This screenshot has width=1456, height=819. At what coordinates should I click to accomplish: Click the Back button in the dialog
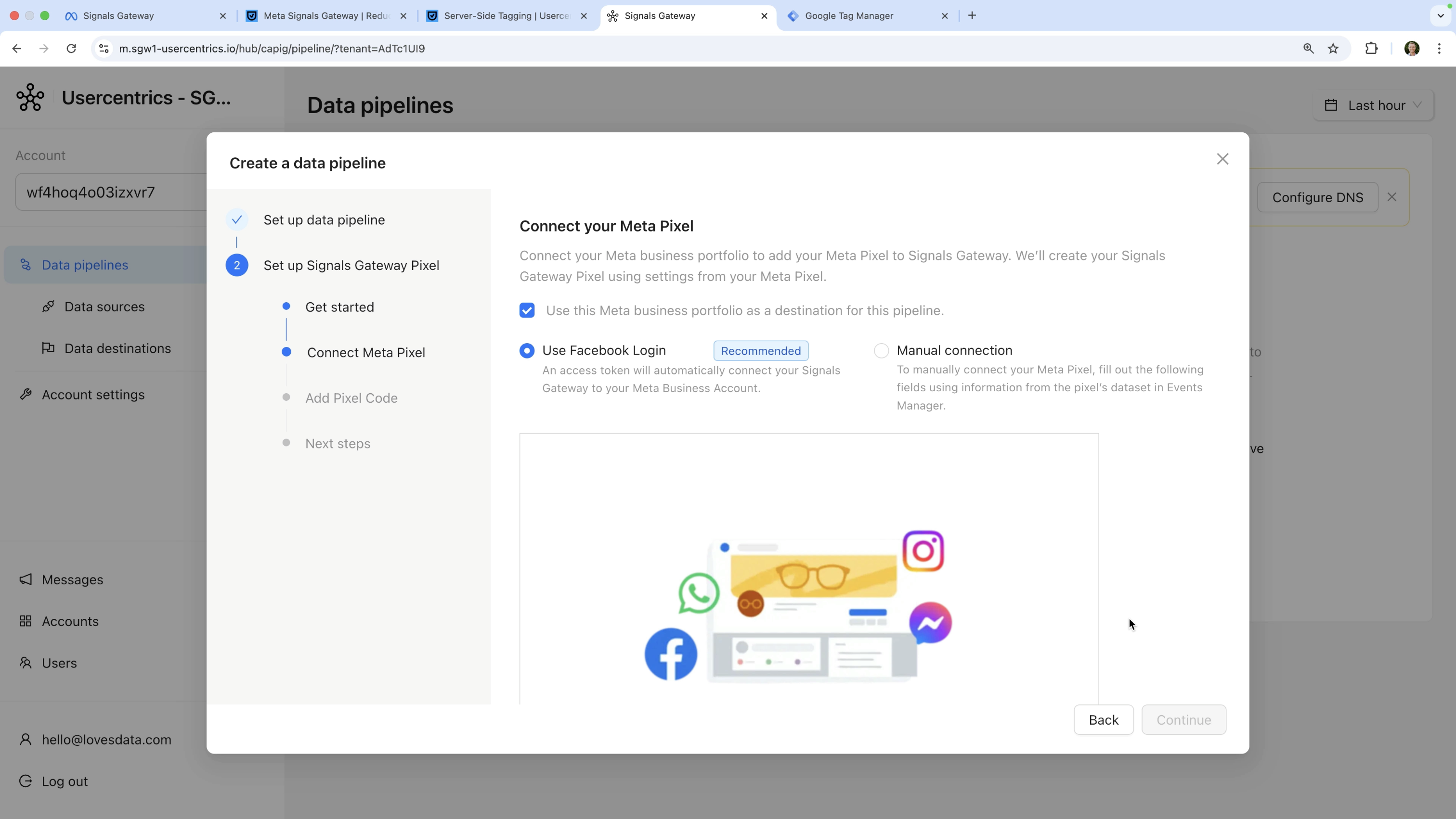click(x=1103, y=719)
